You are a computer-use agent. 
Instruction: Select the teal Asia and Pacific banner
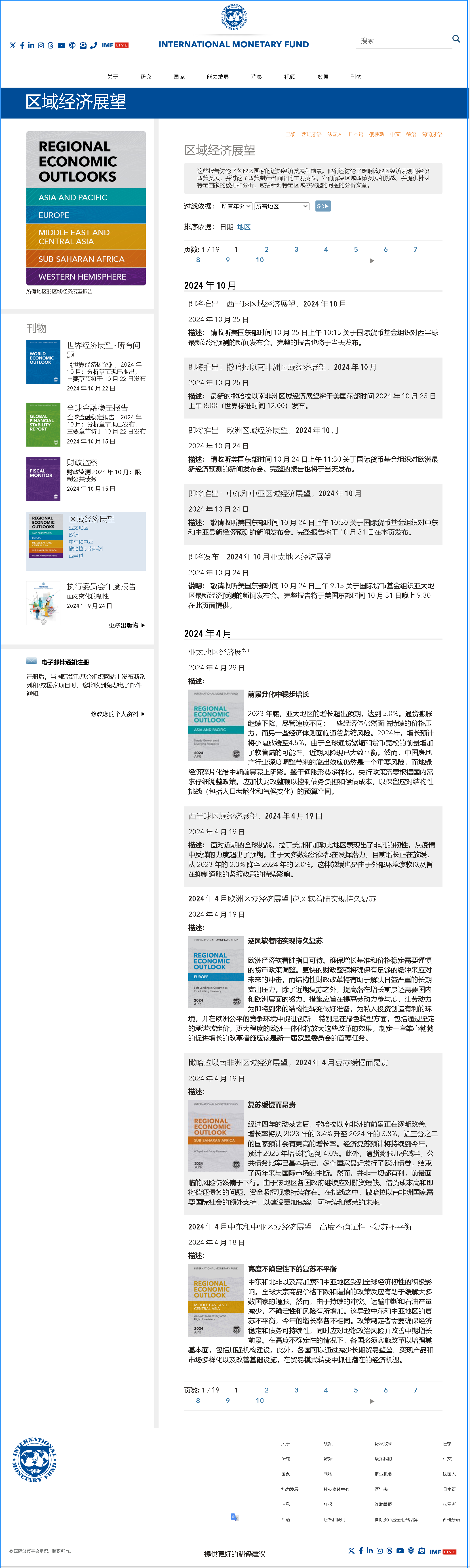click(86, 197)
